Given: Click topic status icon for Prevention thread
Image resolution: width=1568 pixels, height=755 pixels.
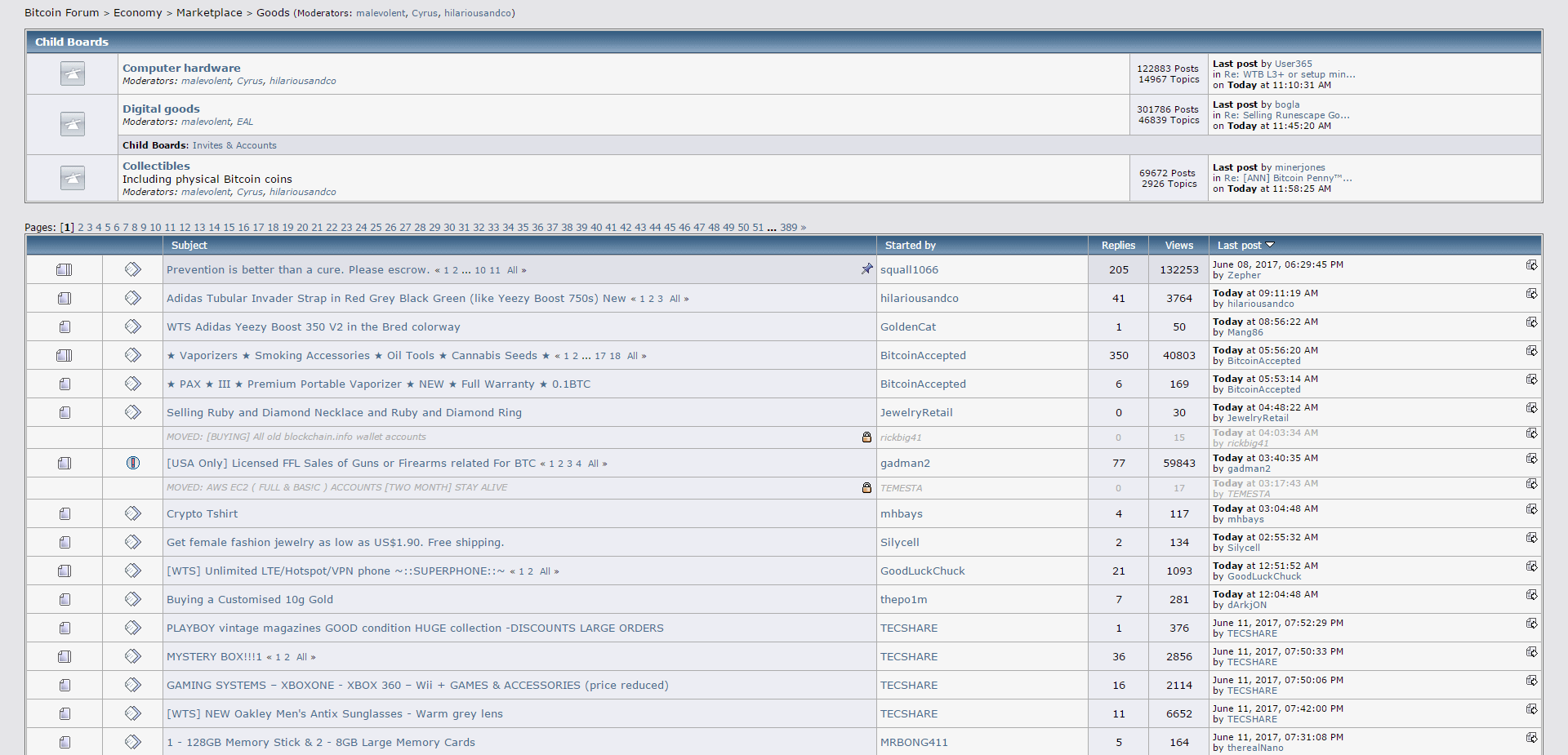Looking at the screenshot, I should [65, 269].
